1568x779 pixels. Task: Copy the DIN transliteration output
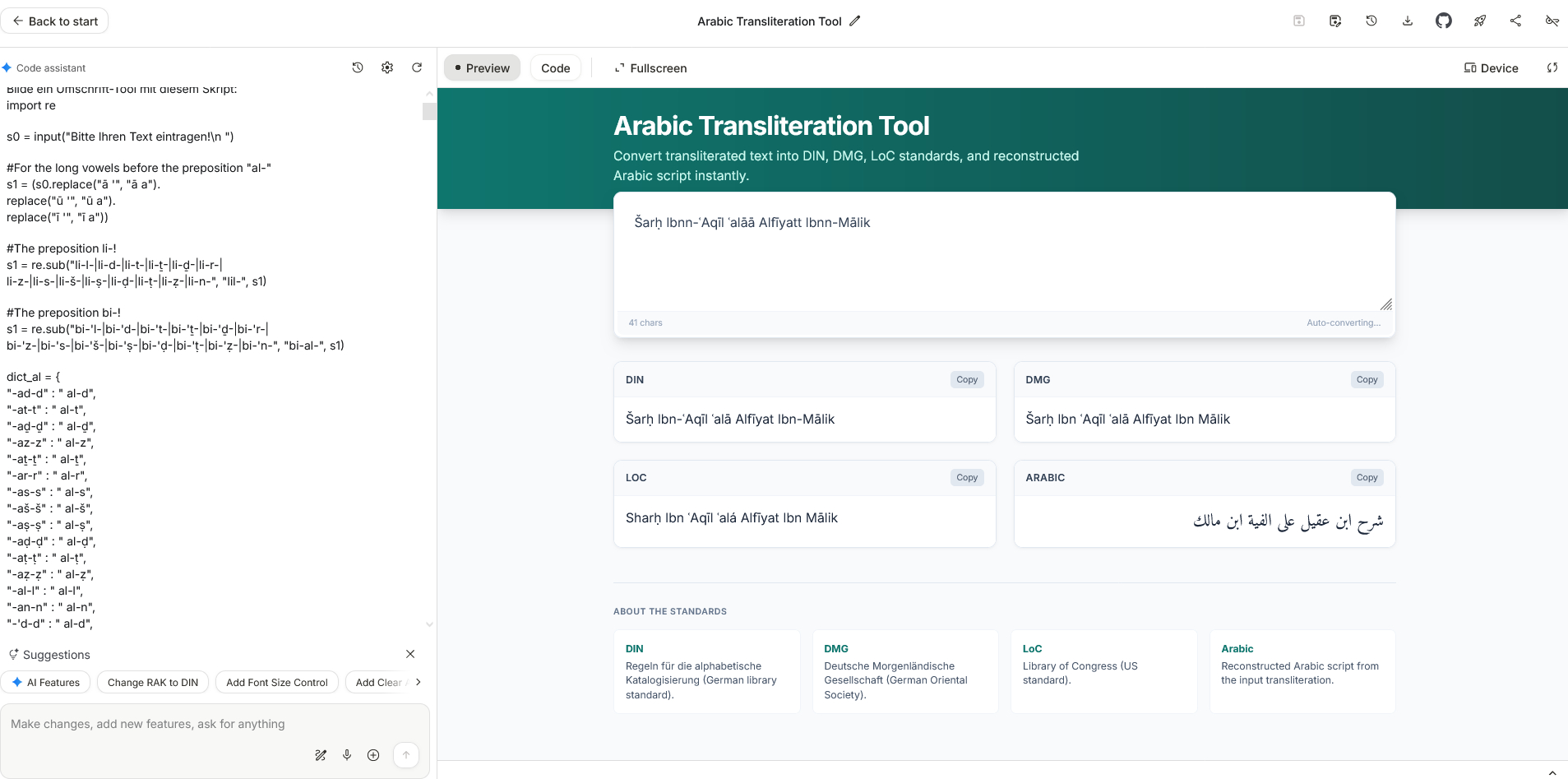tap(967, 380)
